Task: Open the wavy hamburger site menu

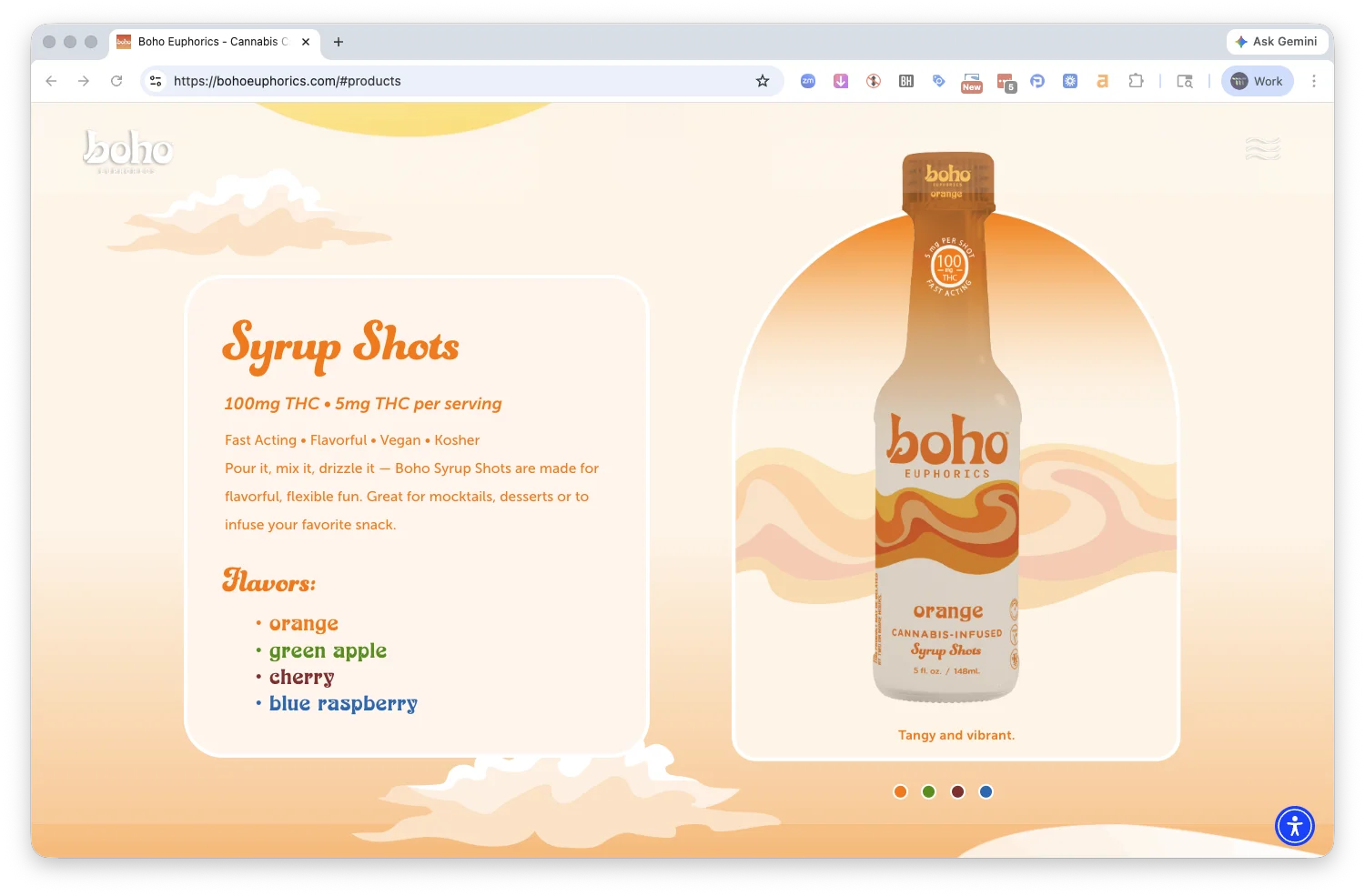Action: coord(1262,148)
